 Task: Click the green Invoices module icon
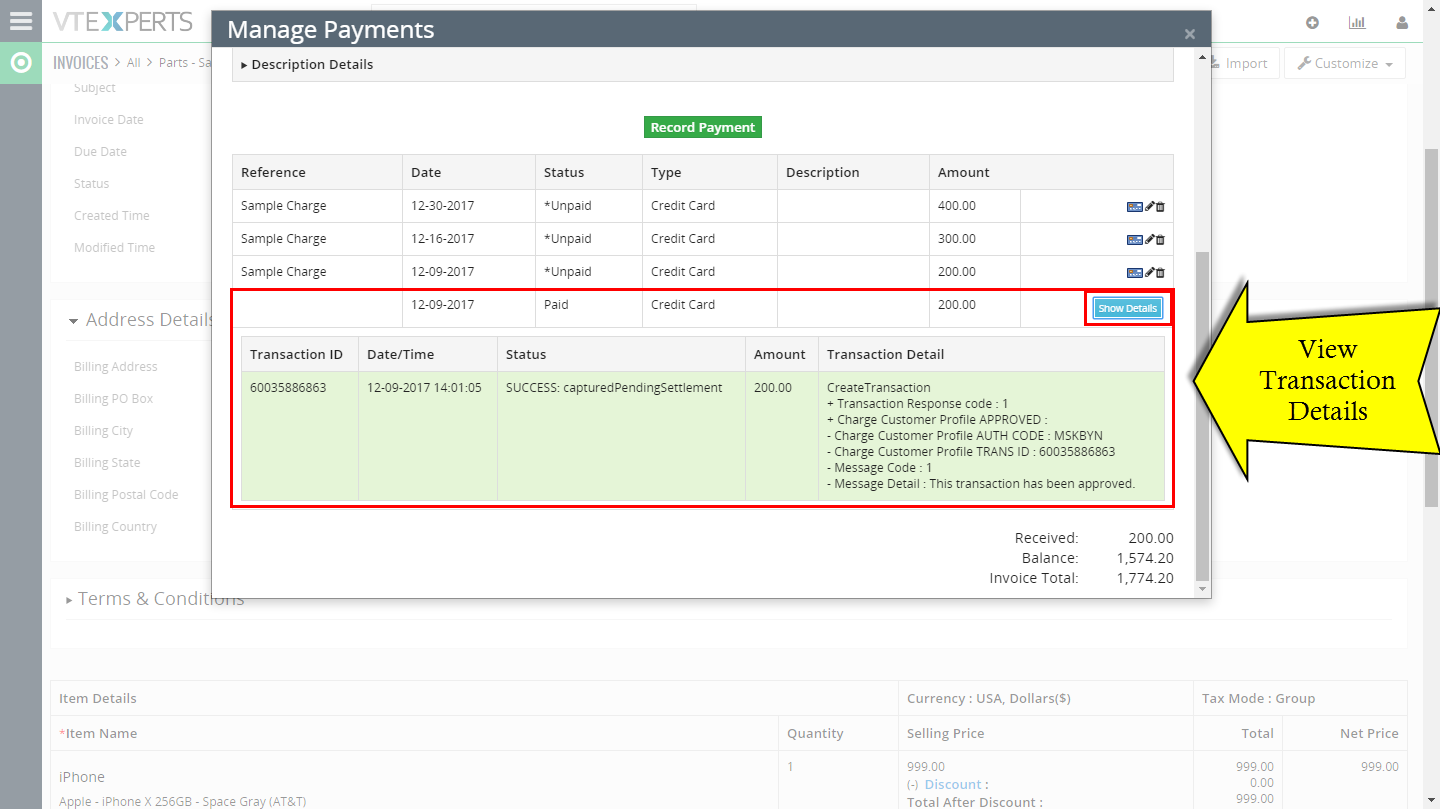(21, 63)
